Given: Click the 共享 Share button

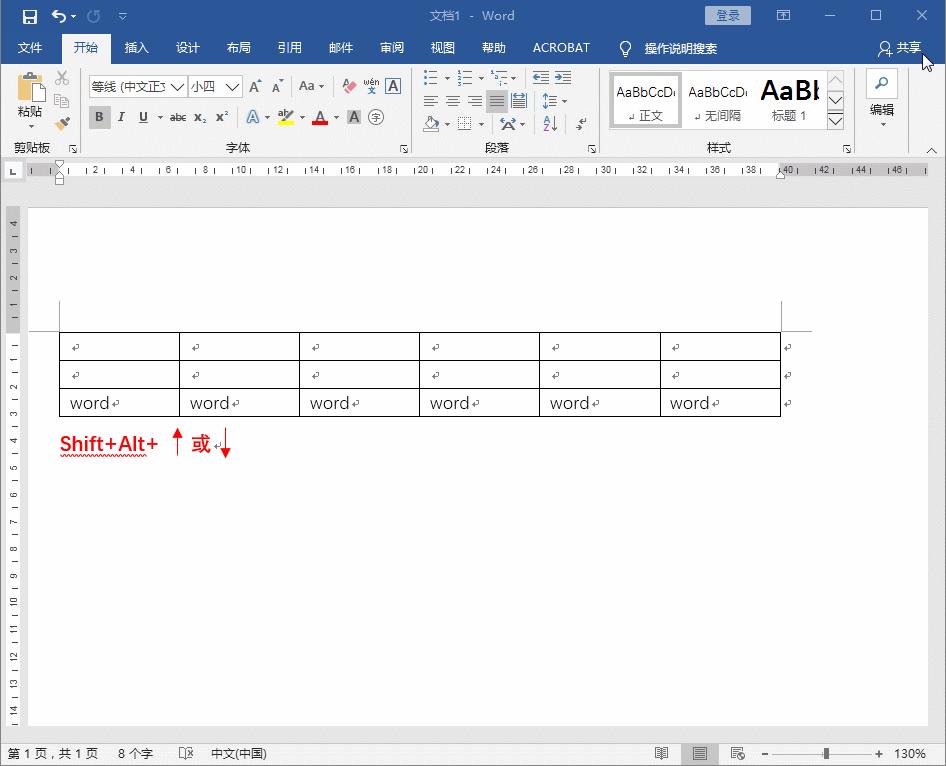Looking at the screenshot, I should pyautogui.click(x=900, y=48).
